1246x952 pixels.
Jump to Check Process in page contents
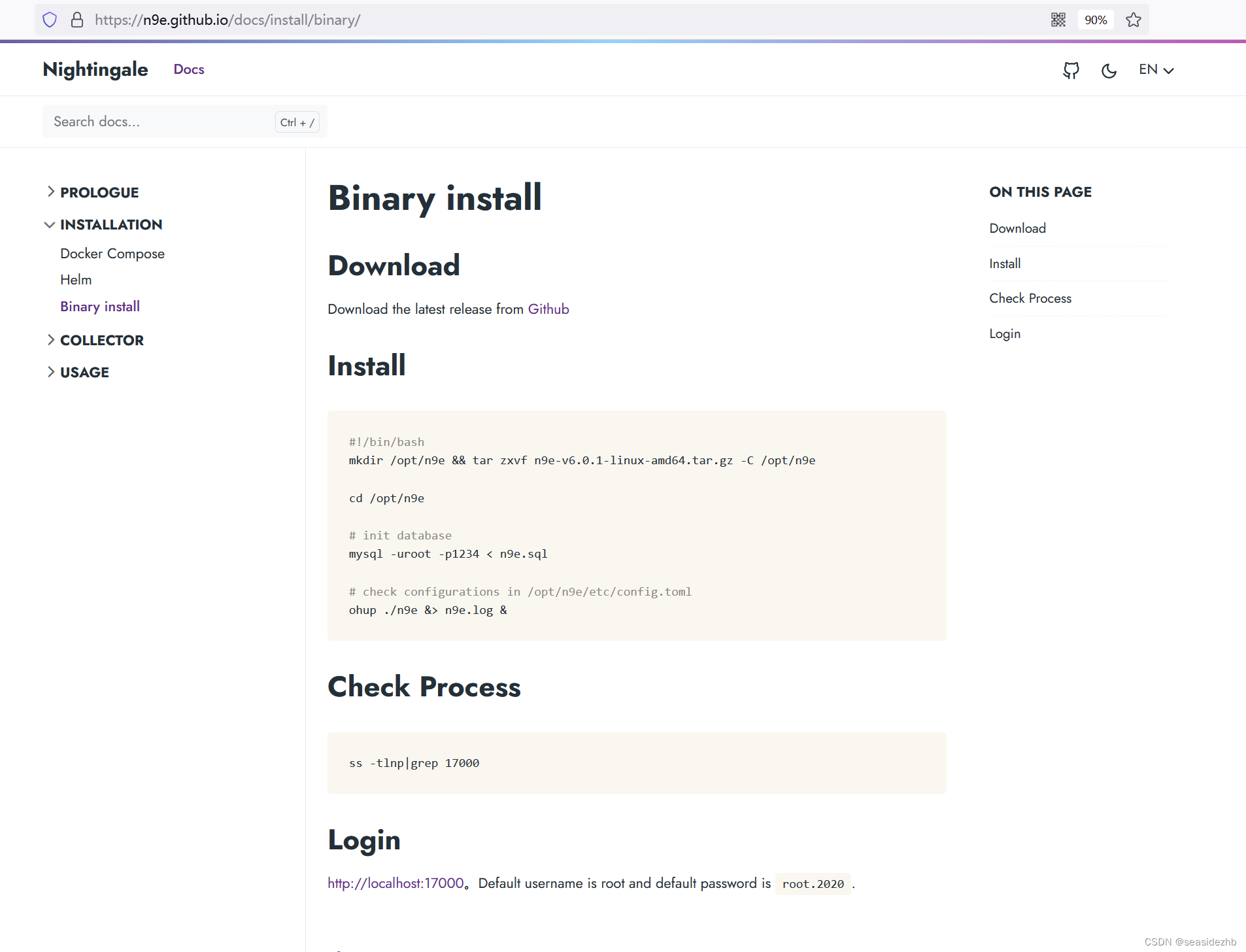(1030, 298)
